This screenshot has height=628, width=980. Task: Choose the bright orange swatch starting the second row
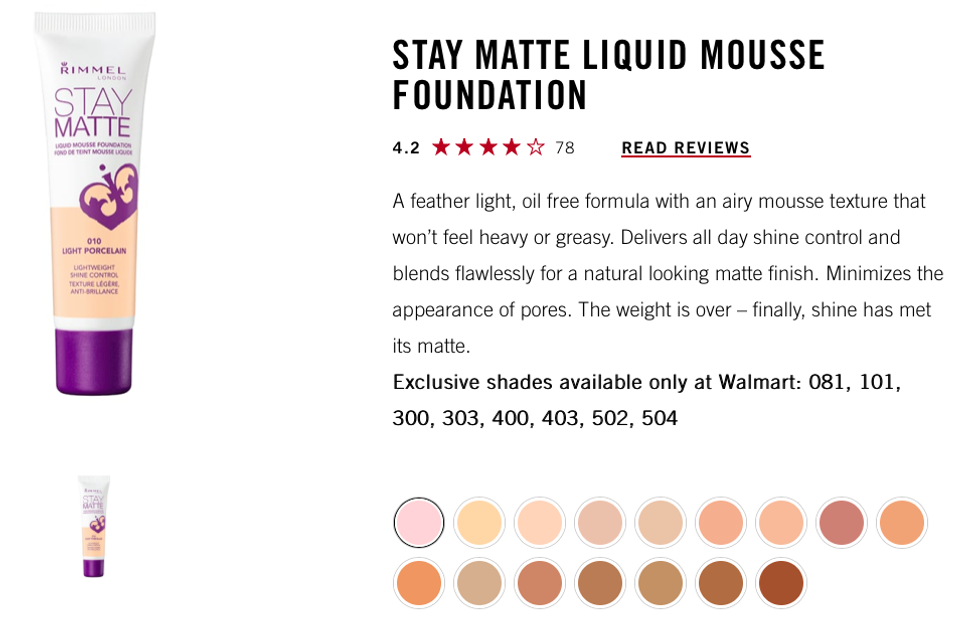pyautogui.click(x=419, y=583)
